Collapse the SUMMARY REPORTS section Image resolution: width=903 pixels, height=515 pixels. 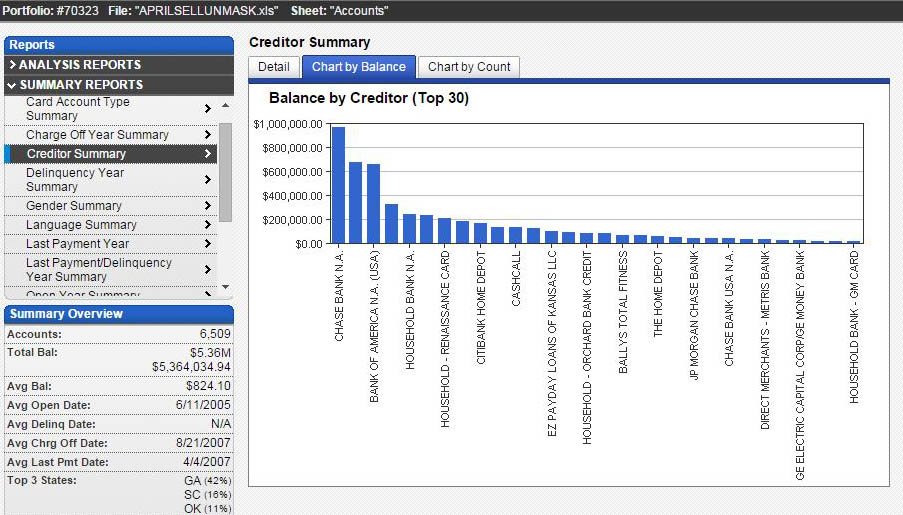coord(119,85)
